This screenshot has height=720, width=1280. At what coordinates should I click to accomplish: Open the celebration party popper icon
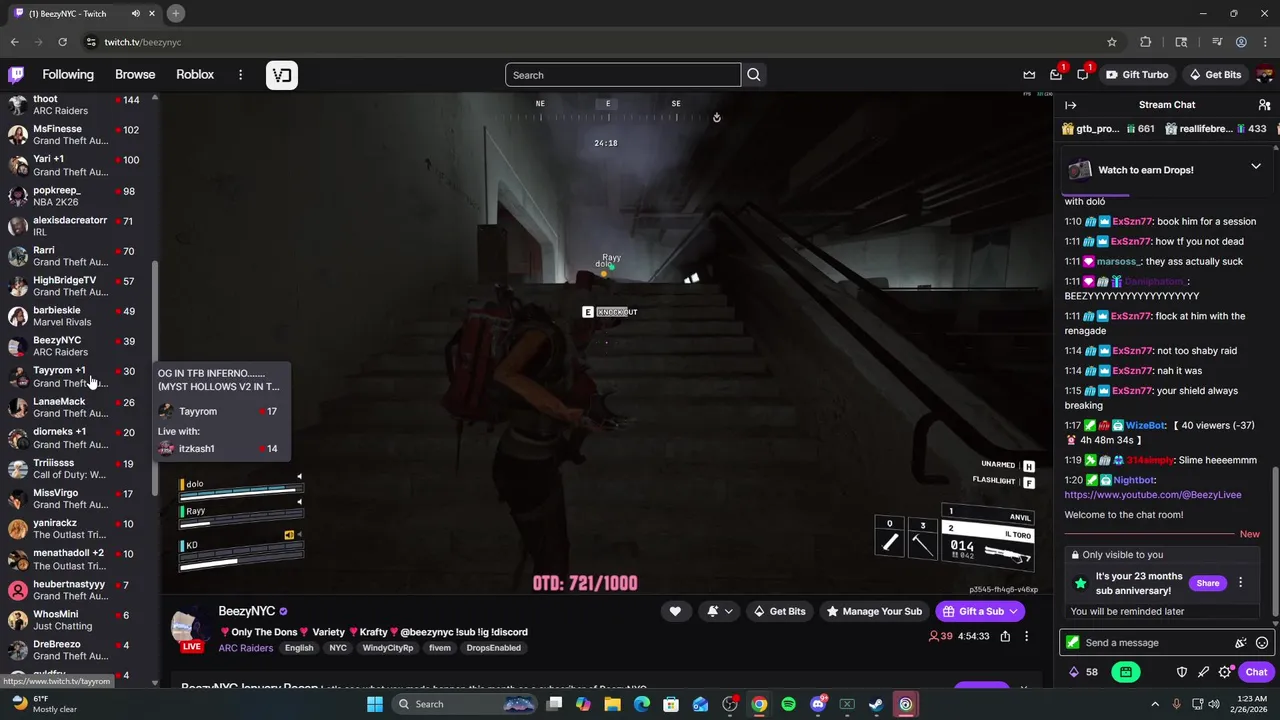pyautogui.click(x=1241, y=643)
